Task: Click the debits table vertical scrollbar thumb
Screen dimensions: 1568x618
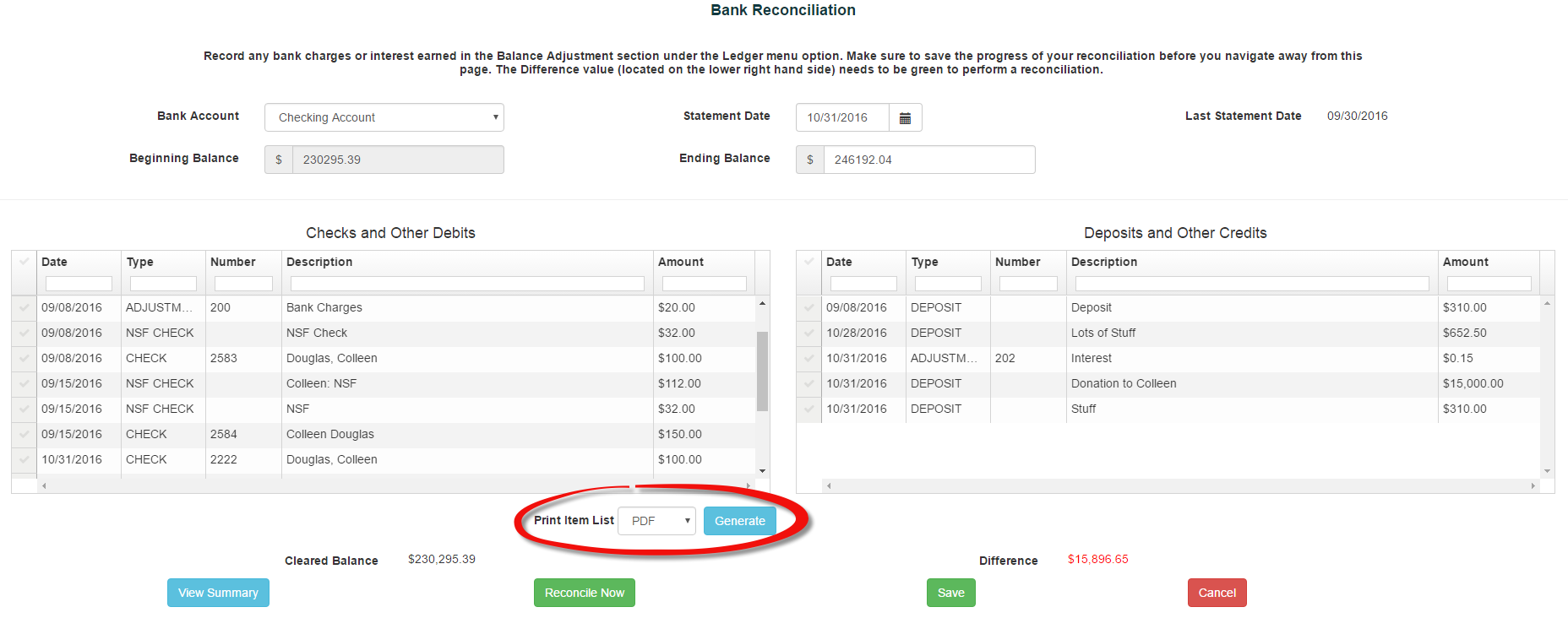Action: (x=762, y=371)
